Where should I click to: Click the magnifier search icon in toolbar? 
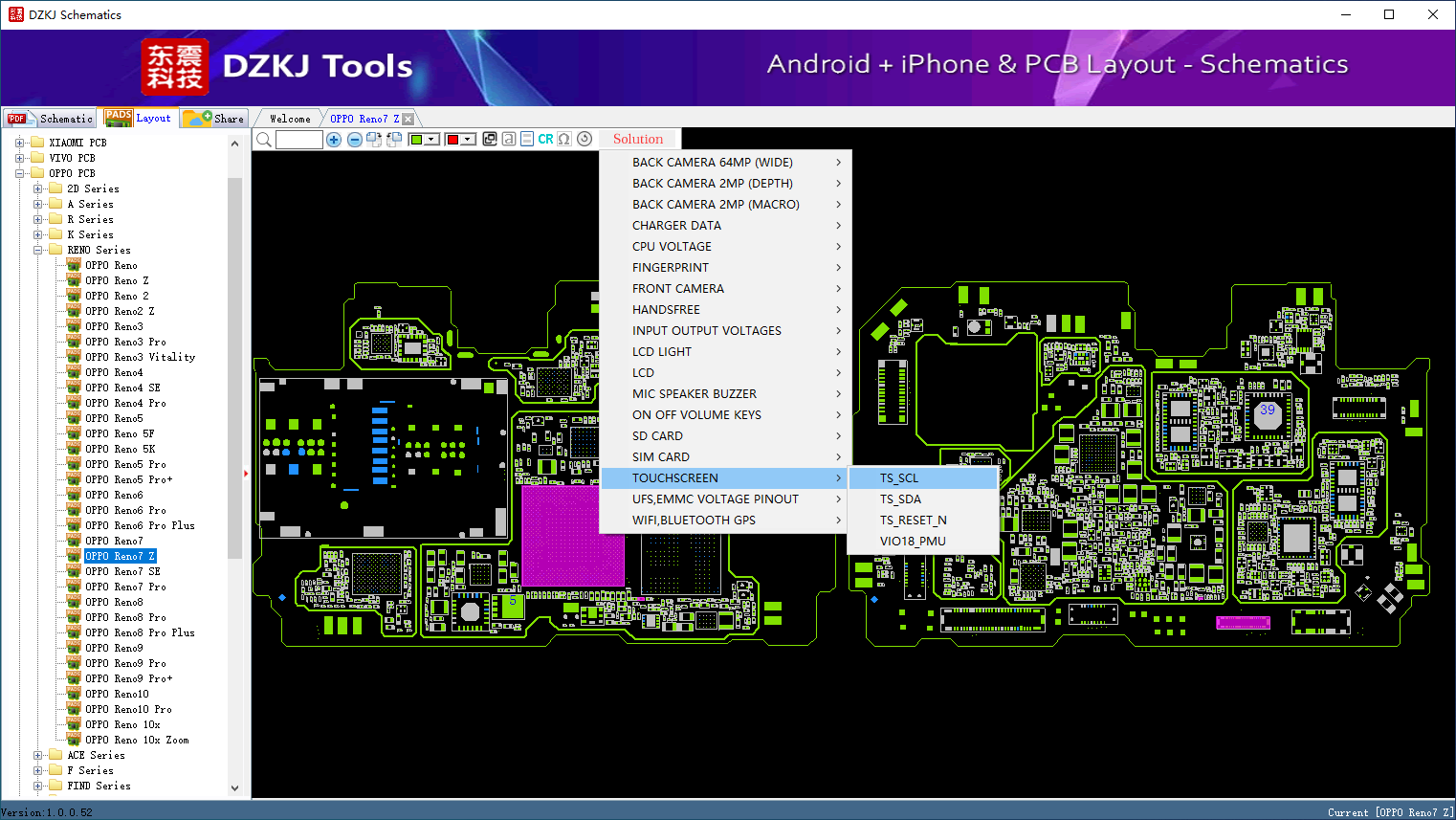[x=264, y=140]
